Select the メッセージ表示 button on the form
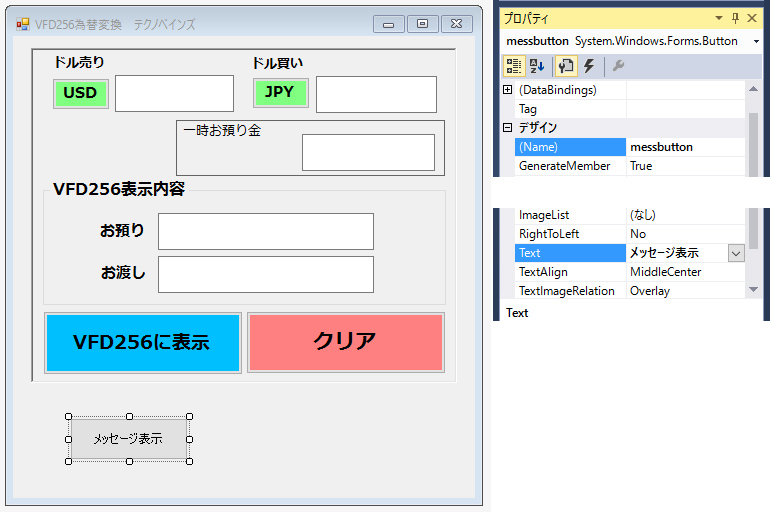Screen dimensions: 770x512 pos(129,439)
